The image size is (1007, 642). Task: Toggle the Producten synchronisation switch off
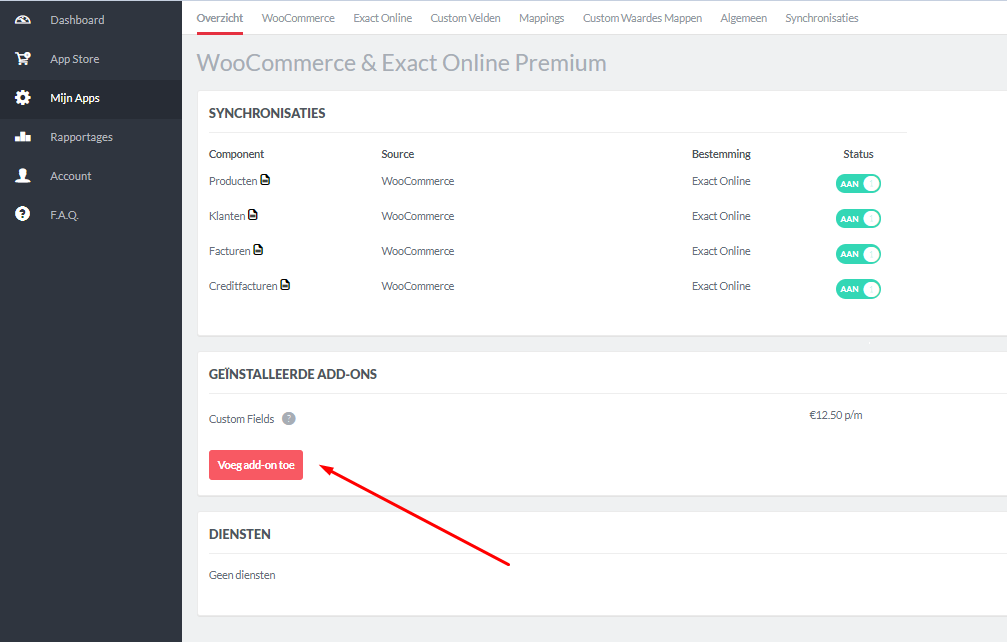click(858, 184)
